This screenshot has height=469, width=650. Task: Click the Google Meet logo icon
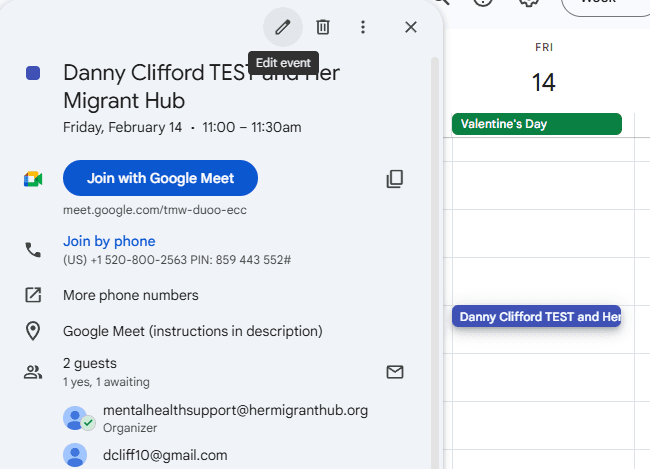coord(33,179)
